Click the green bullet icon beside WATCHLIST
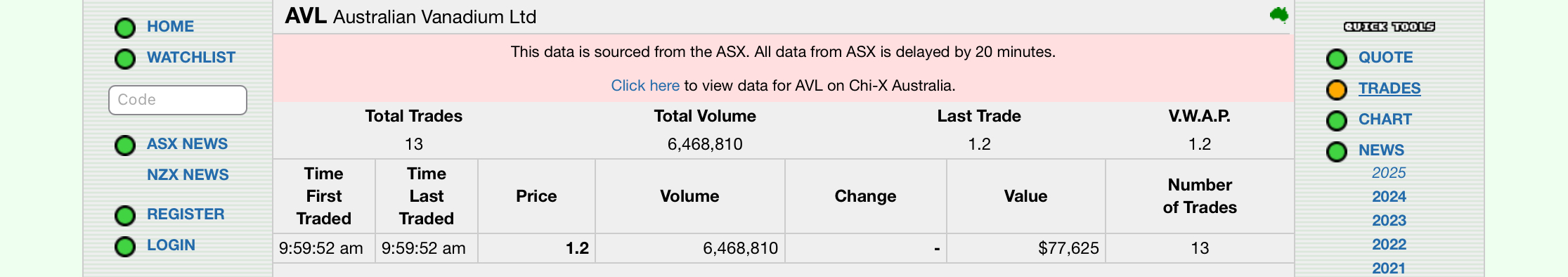The image size is (1568, 277). pos(125,58)
